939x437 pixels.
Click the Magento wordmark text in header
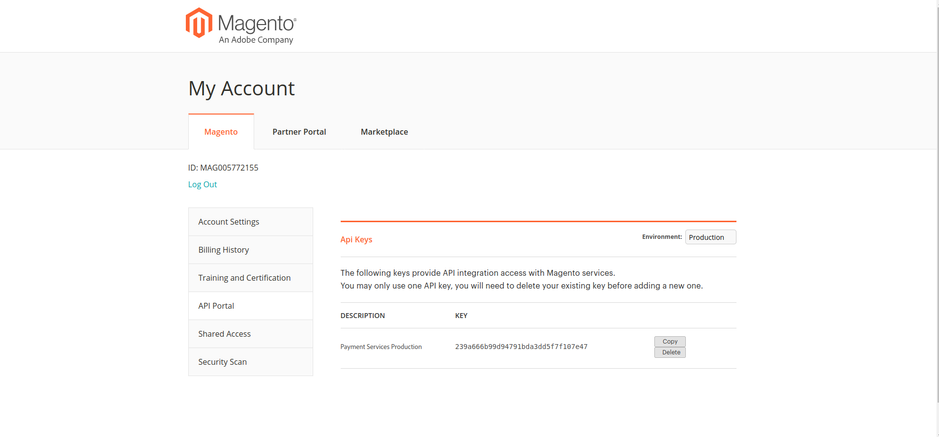[x=257, y=23]
